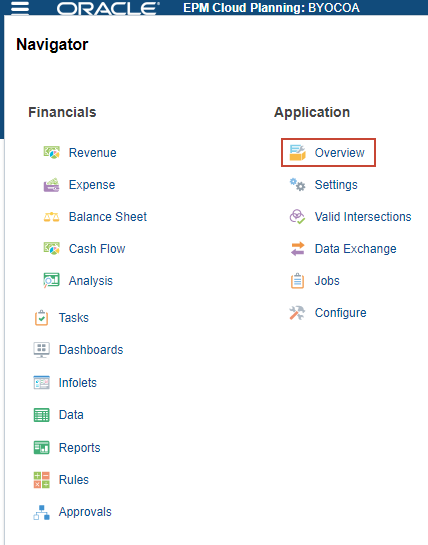Click the Configure hammer wrench icon
This screenshot has height=545, width=428.
point(297,313)
